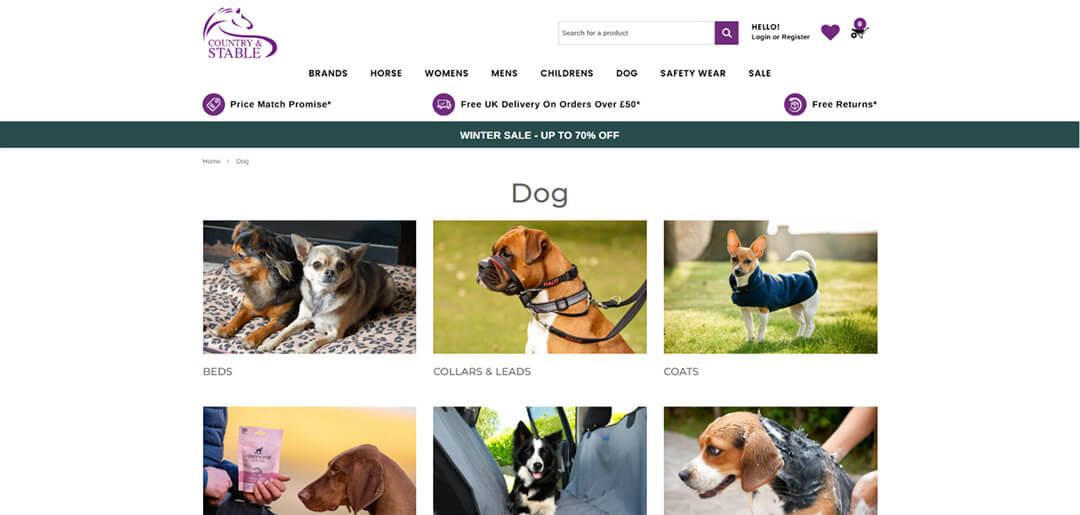Click the purple search magnifier button
This screenshot has height=515, width=1080.
(x=726, y=33)
